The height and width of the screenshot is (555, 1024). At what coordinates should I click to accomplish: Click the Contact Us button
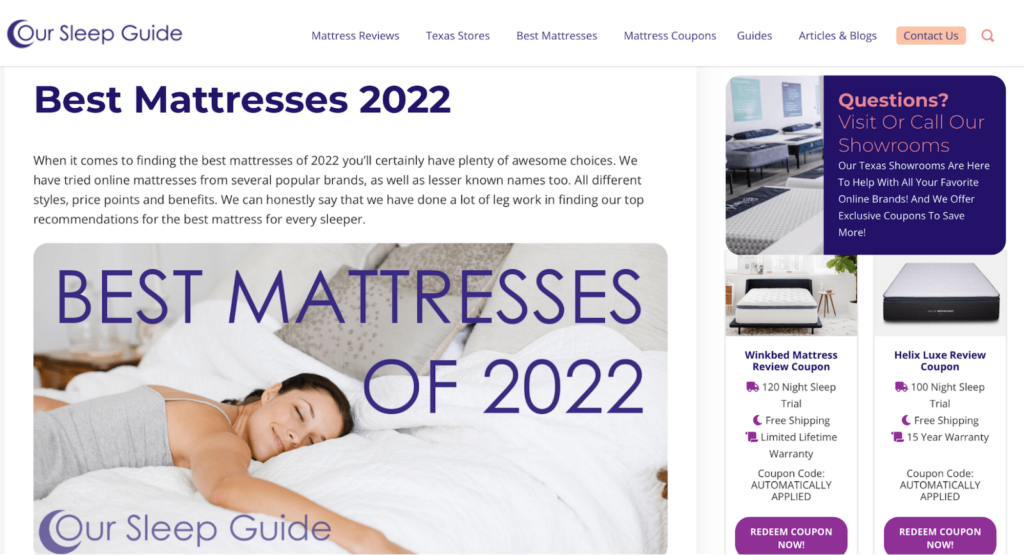tap(931, 36)
